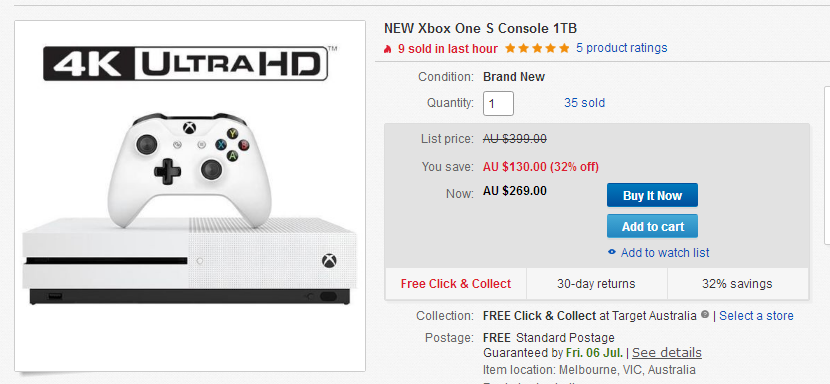This screenshot has height=384, width=830.
Task: Click the Buy It Now button
Action: click(x=652, y=195)
